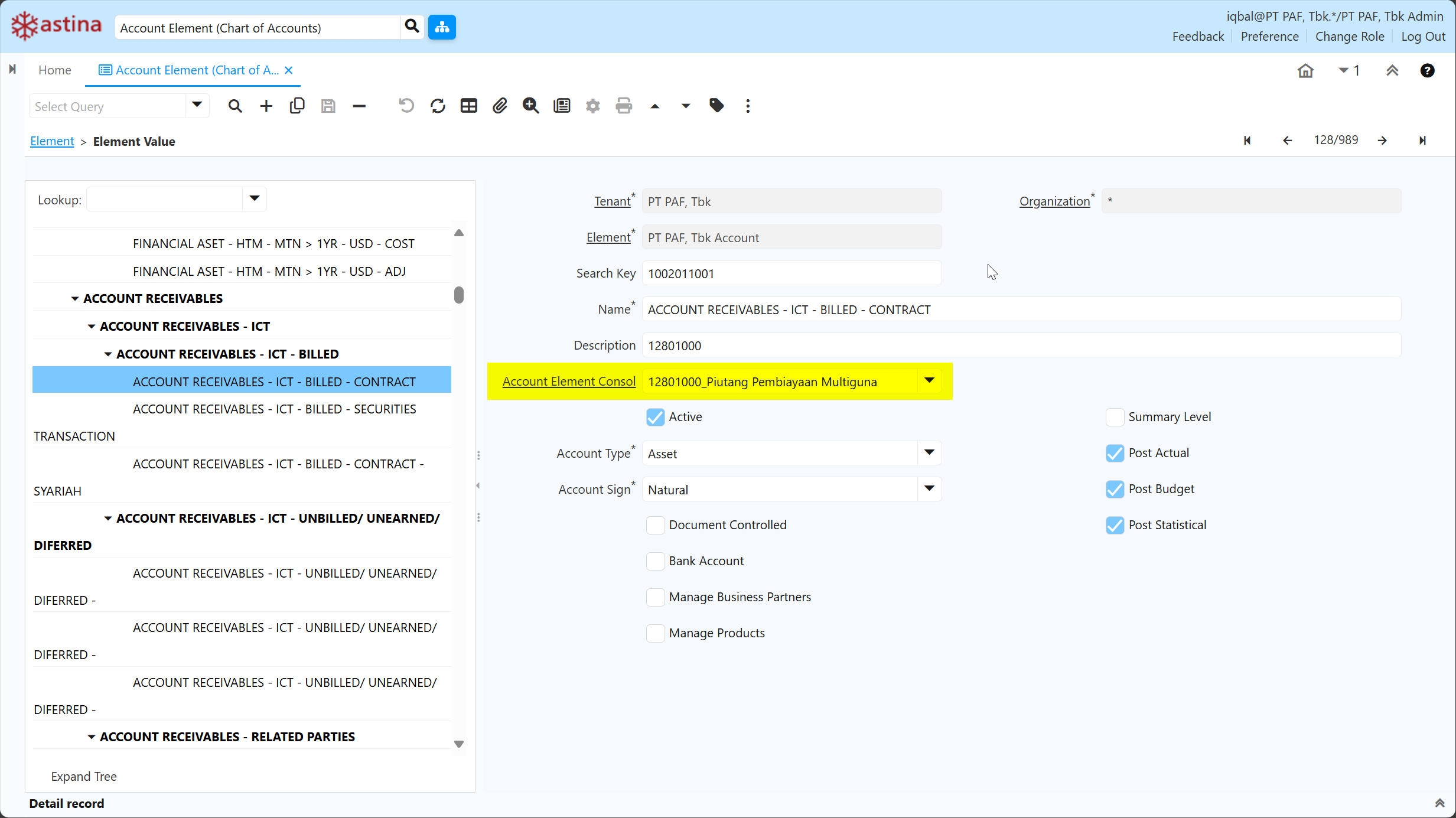Open the Account Sign dropdown arrow
The height and width of the screenshot is (818, 1456).
(x=929, y=489)
